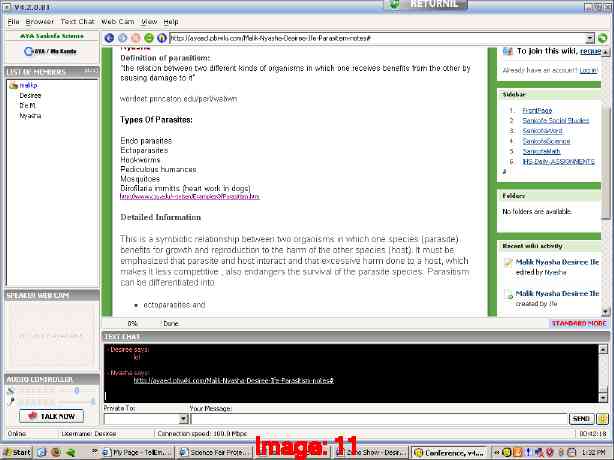Click the orange icon in the system tray
The height and width of the screenshot is (460, 614).
click(x=518, y=453)
